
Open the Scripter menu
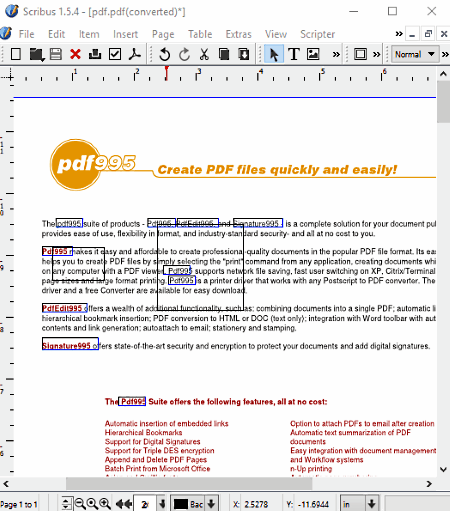coord(317,34)
